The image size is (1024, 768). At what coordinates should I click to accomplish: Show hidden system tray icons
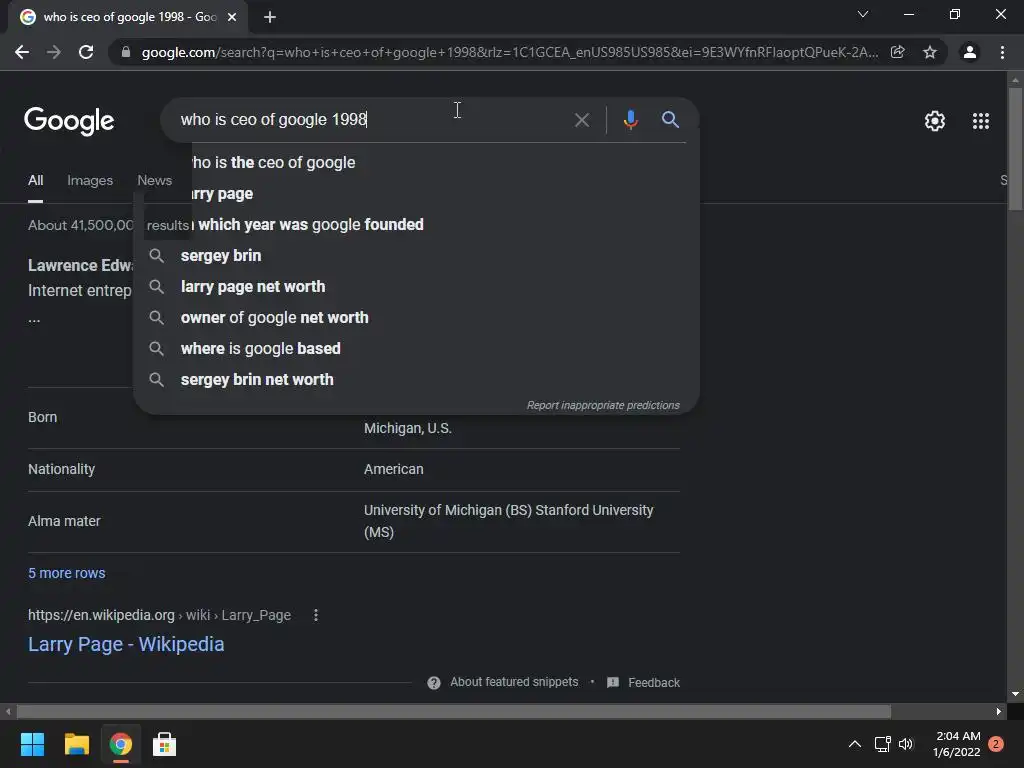click(x=854, y=744)
